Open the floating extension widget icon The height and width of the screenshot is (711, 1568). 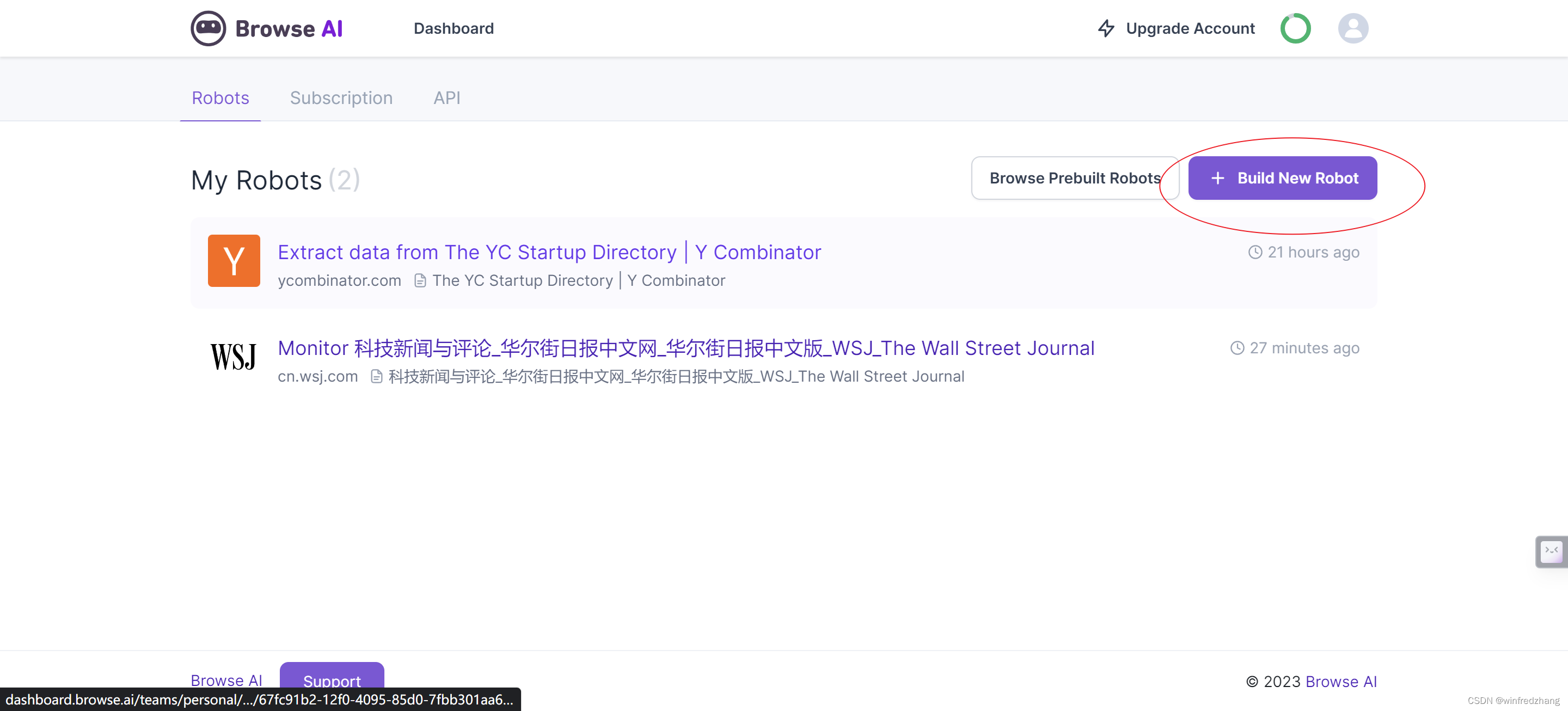[1551, 551]
